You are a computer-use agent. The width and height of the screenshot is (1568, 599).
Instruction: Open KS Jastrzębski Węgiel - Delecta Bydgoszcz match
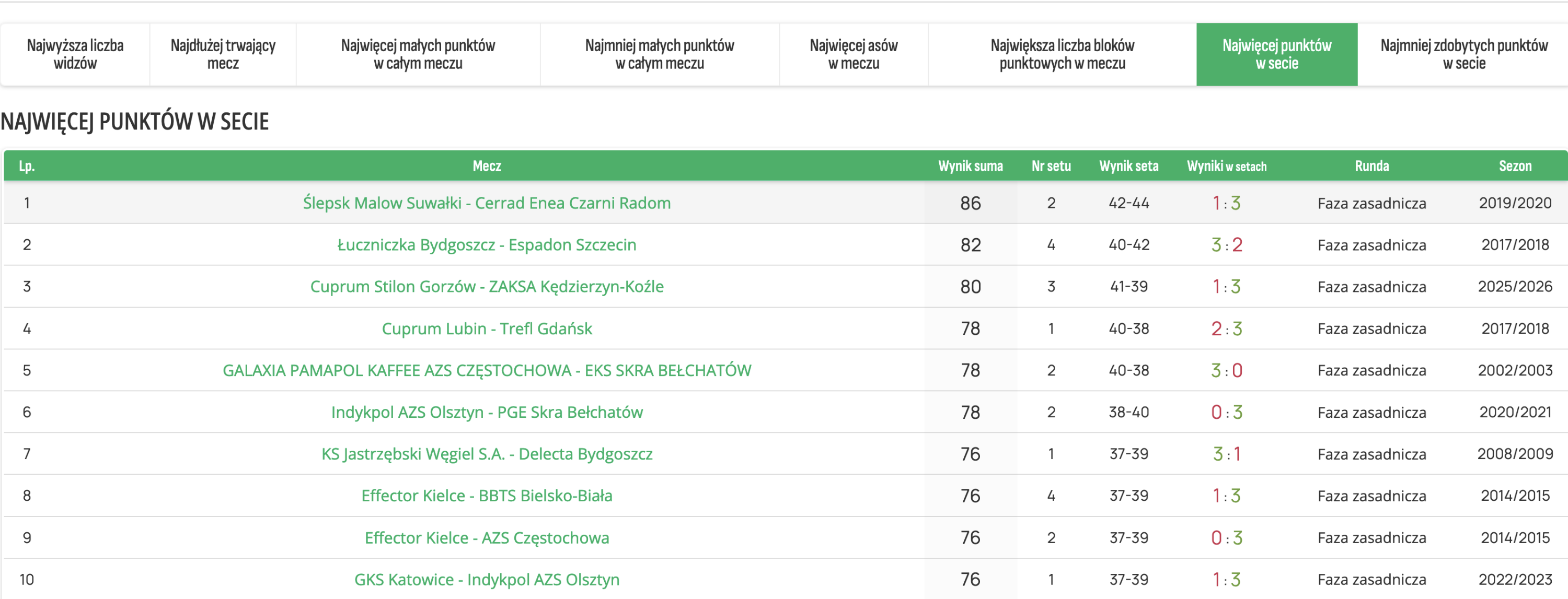tap(487, 454)
